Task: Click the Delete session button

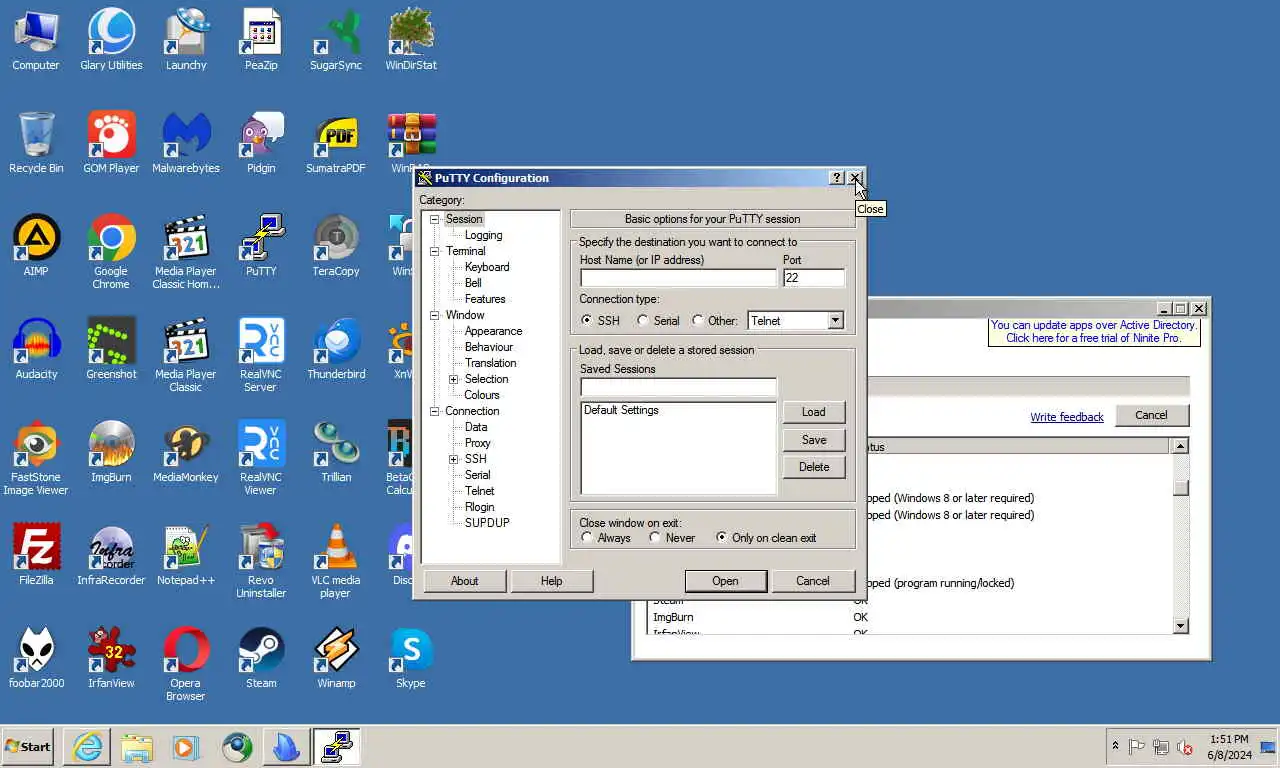Action: tap(814, 467)
